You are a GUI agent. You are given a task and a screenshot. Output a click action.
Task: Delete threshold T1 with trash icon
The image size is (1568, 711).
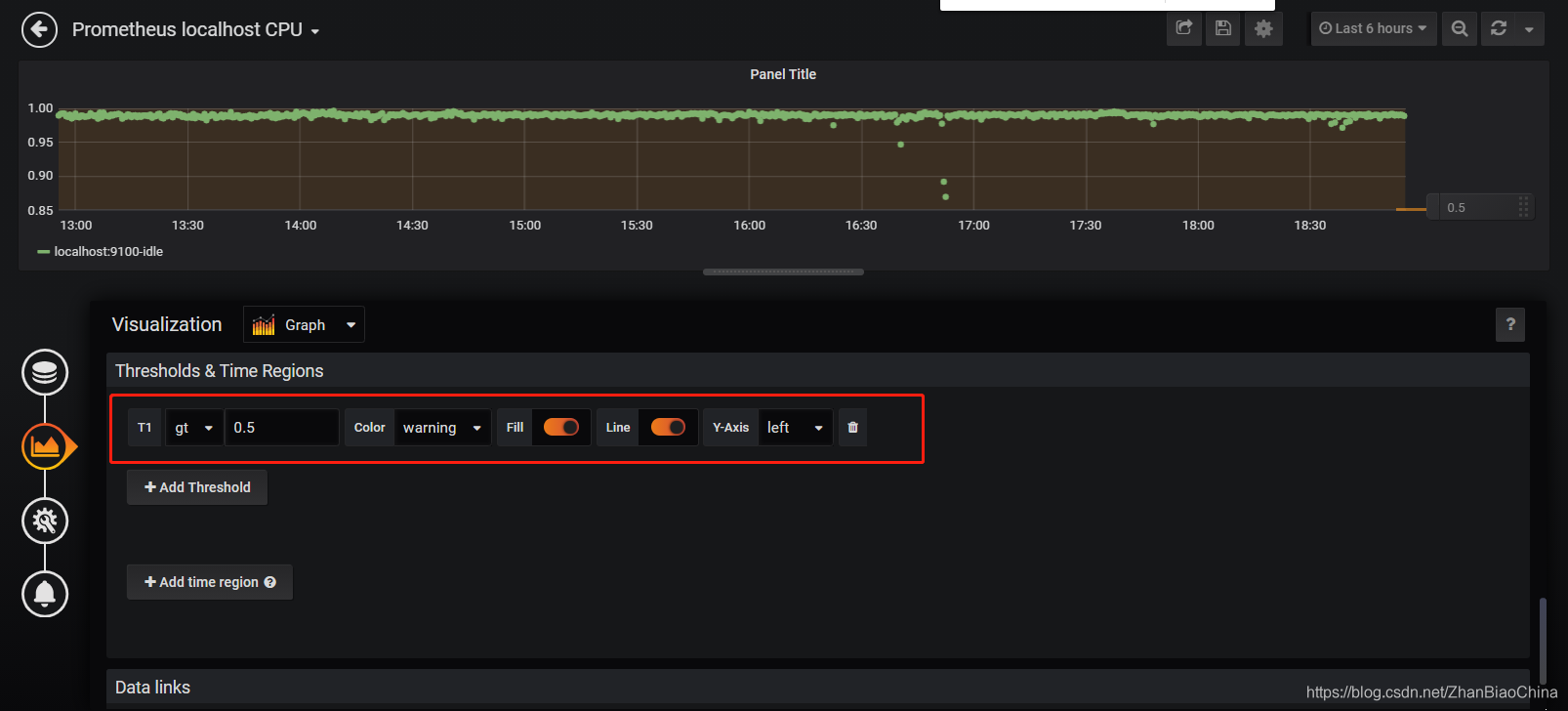pos(852,428)
